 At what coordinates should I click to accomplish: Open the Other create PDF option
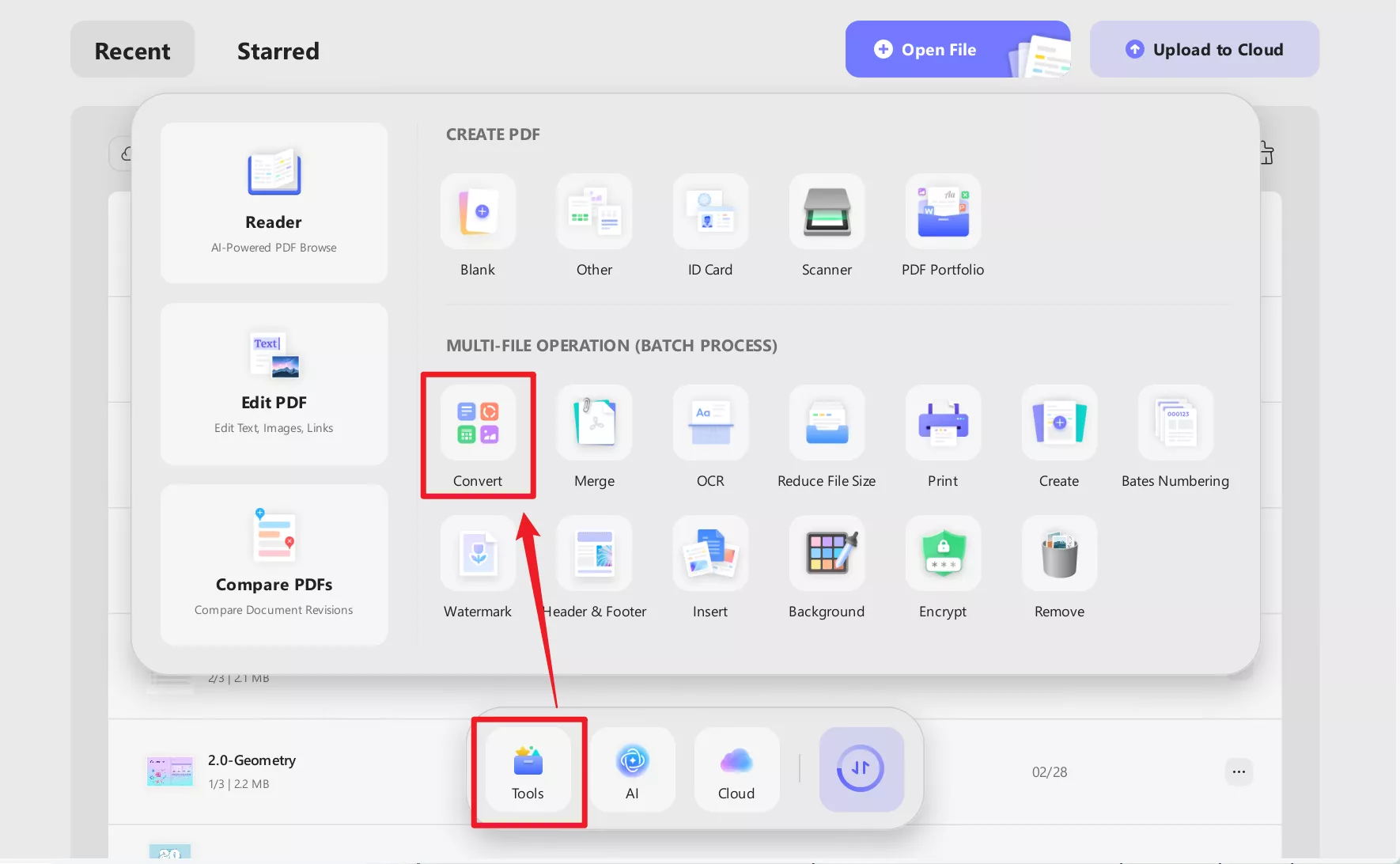[594, 211]
